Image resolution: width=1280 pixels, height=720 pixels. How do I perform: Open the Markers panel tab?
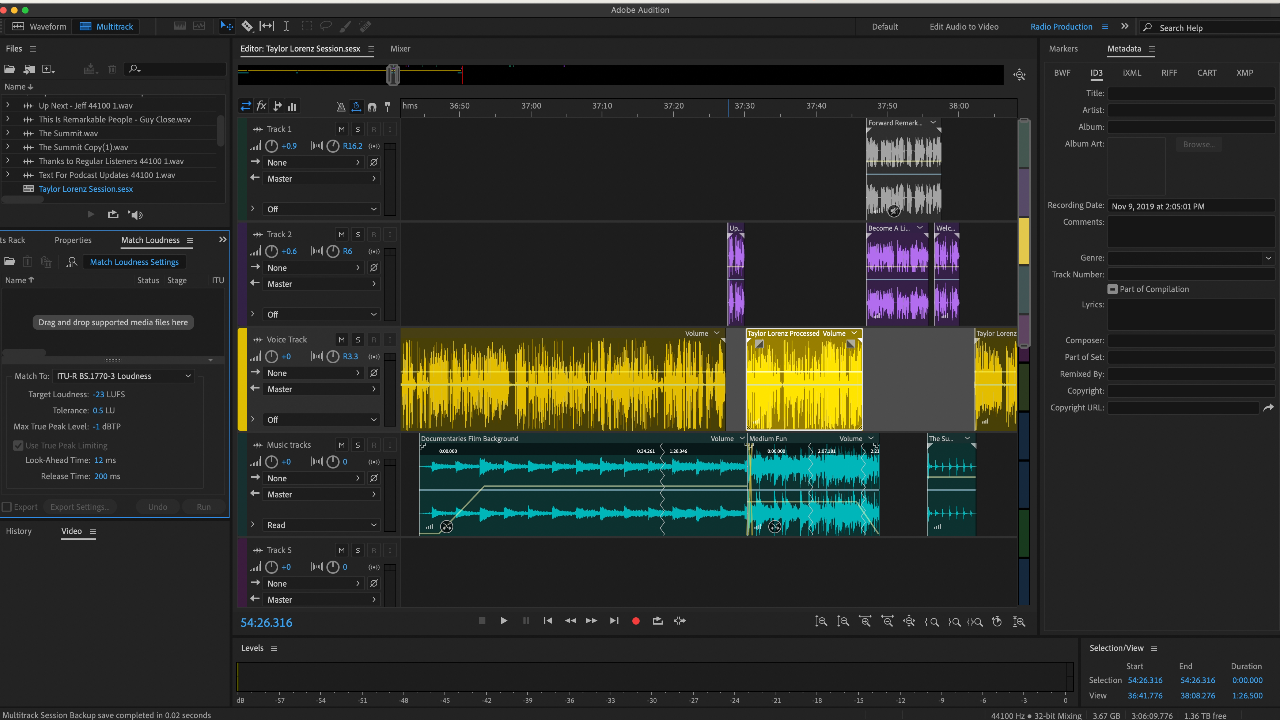point(1063,48)
